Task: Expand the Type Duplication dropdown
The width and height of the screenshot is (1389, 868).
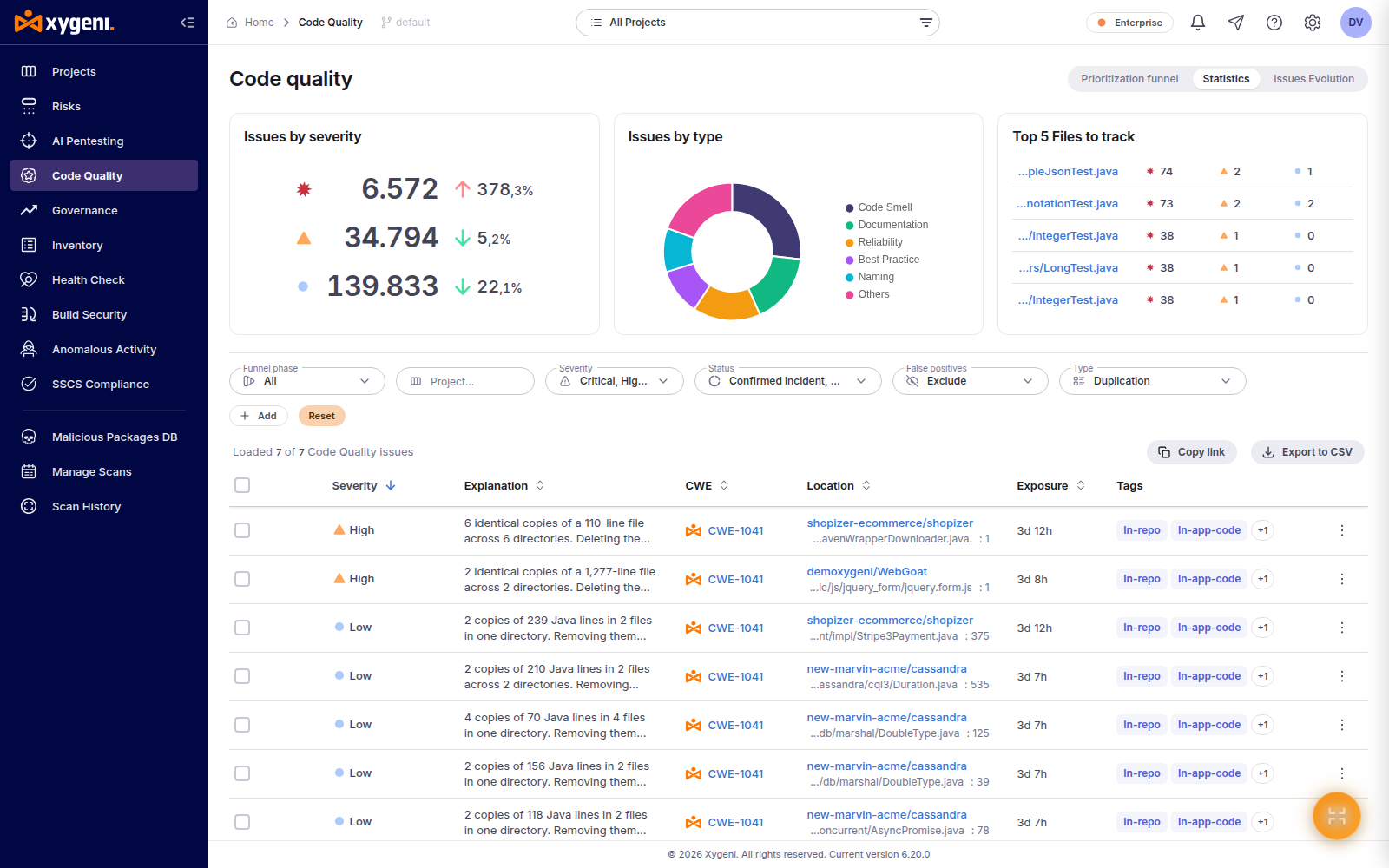Action: pos(1153,381)
